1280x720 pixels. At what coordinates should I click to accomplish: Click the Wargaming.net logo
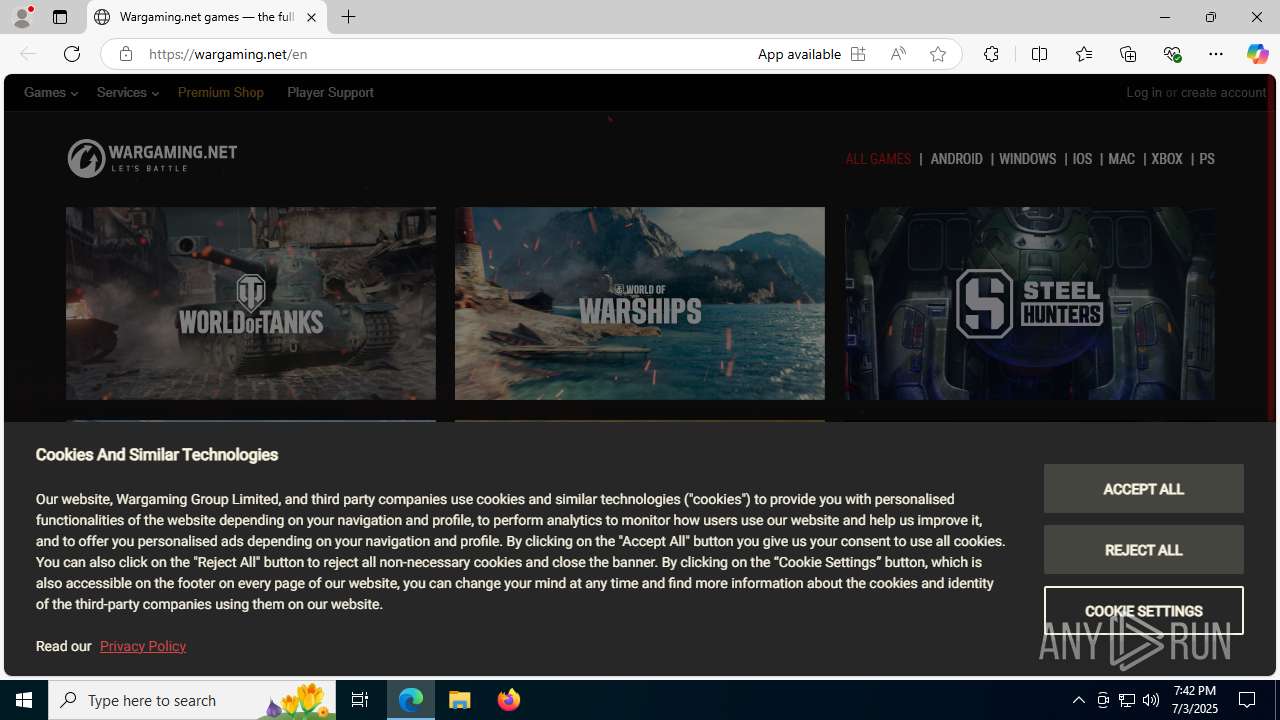coord(152,158)
